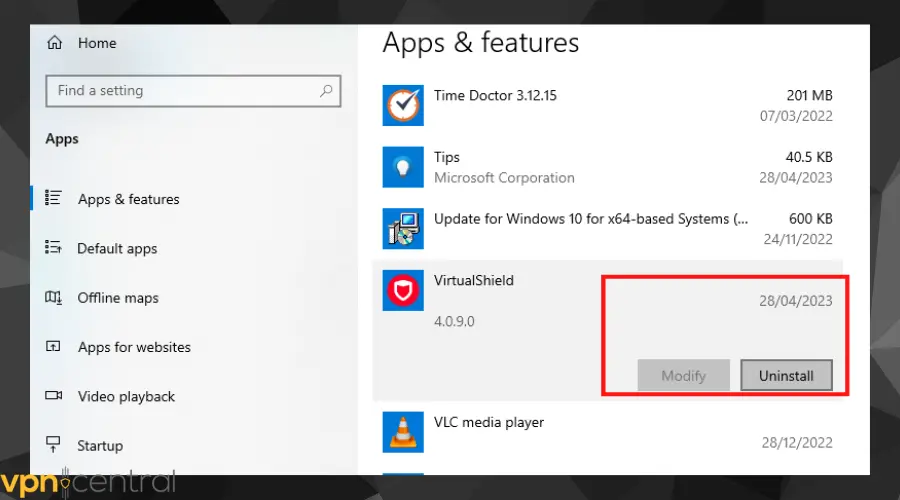Open the Apps & features section

coord(128,199)
